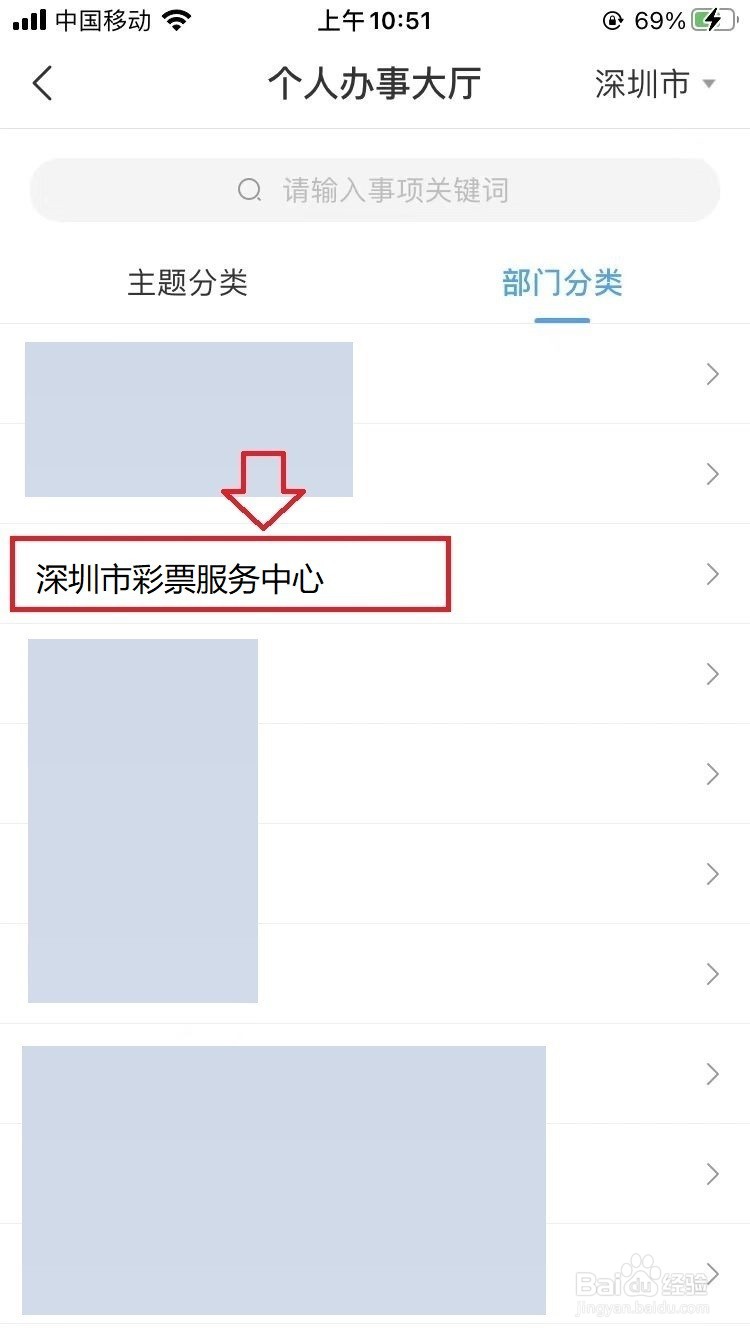This screenshot has height=1334, width=750.
Task: Tap the Wi-Fi icon in status bar
Action: pos(177,20)
